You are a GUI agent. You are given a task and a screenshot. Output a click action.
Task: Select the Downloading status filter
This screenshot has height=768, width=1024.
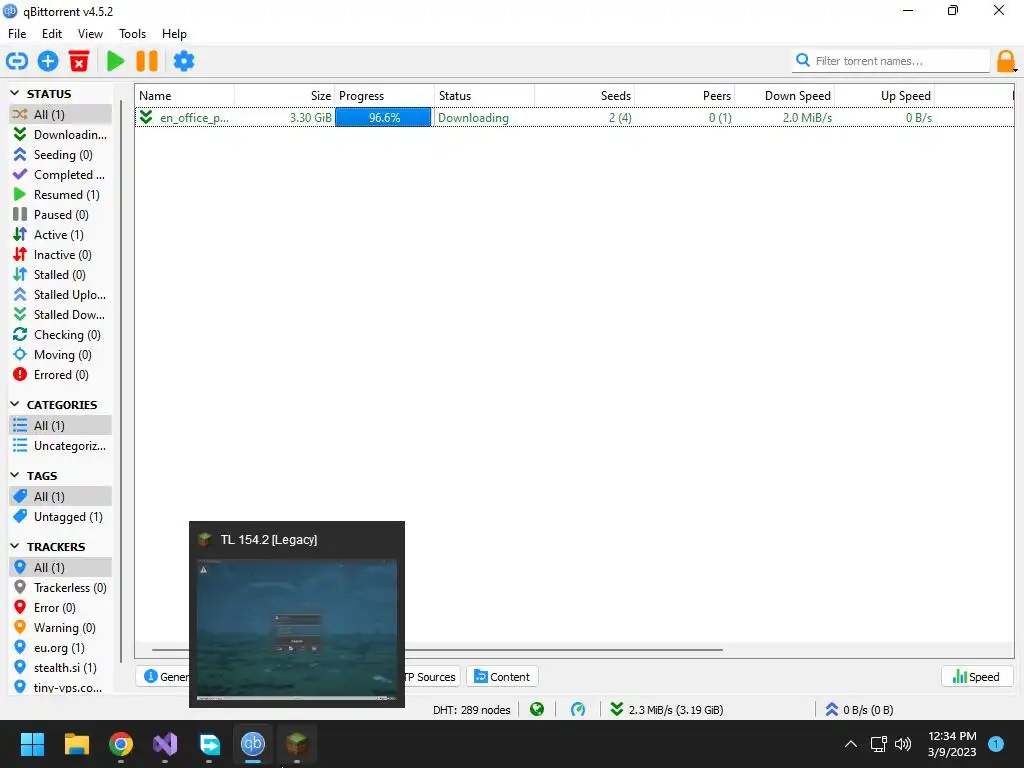point(60,135)
